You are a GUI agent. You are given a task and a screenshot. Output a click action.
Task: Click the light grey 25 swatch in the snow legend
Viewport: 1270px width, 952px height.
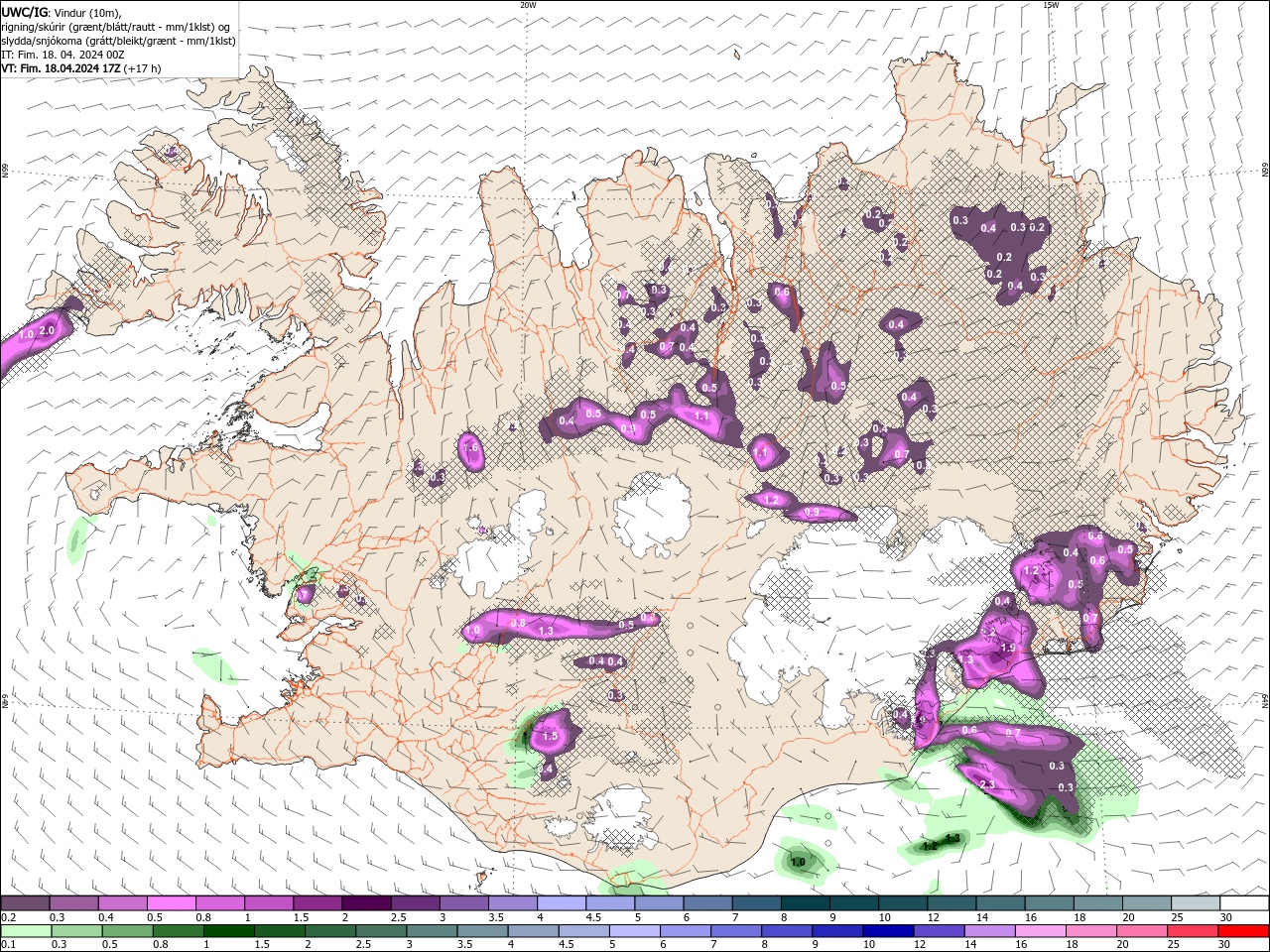tap(1196, 903)
